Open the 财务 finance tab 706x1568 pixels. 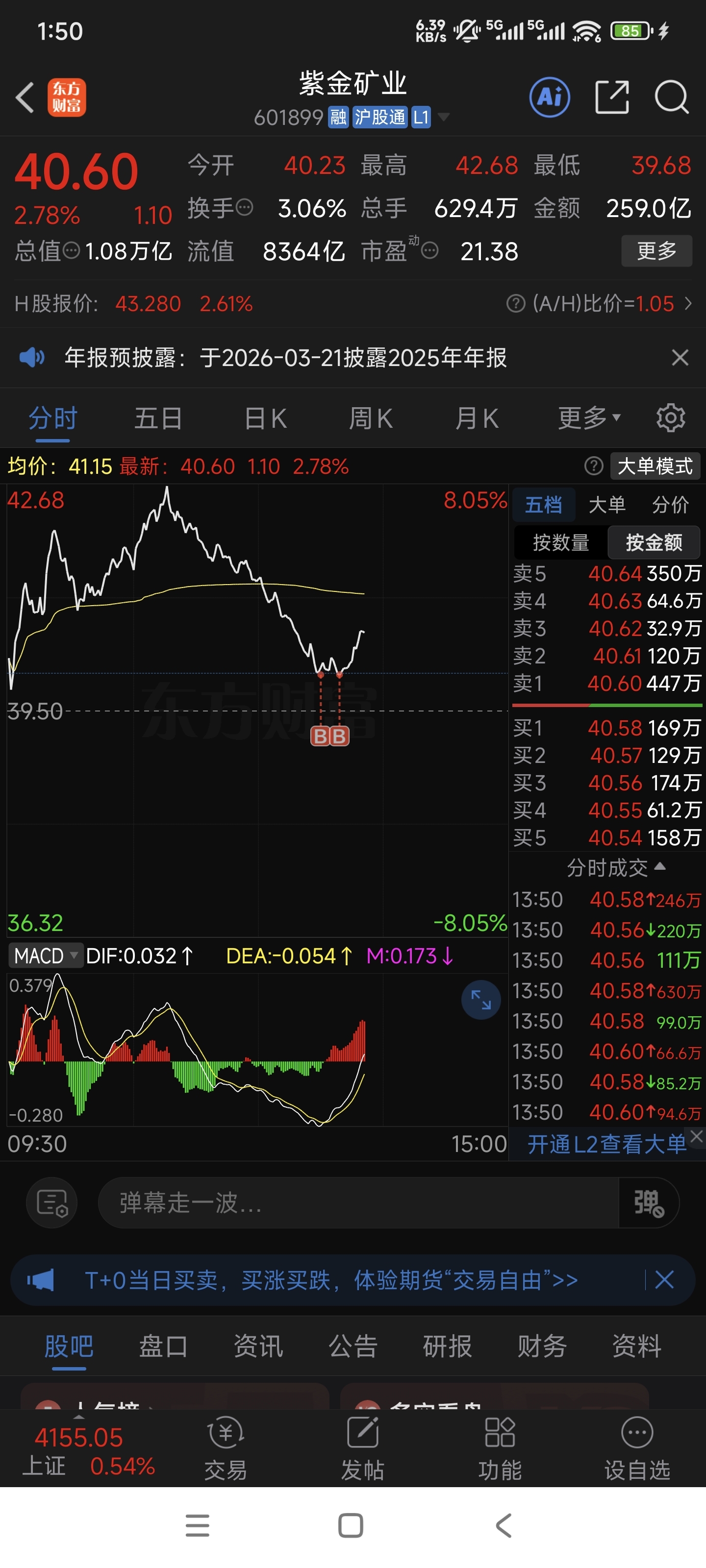click(x=542, y=1347)
